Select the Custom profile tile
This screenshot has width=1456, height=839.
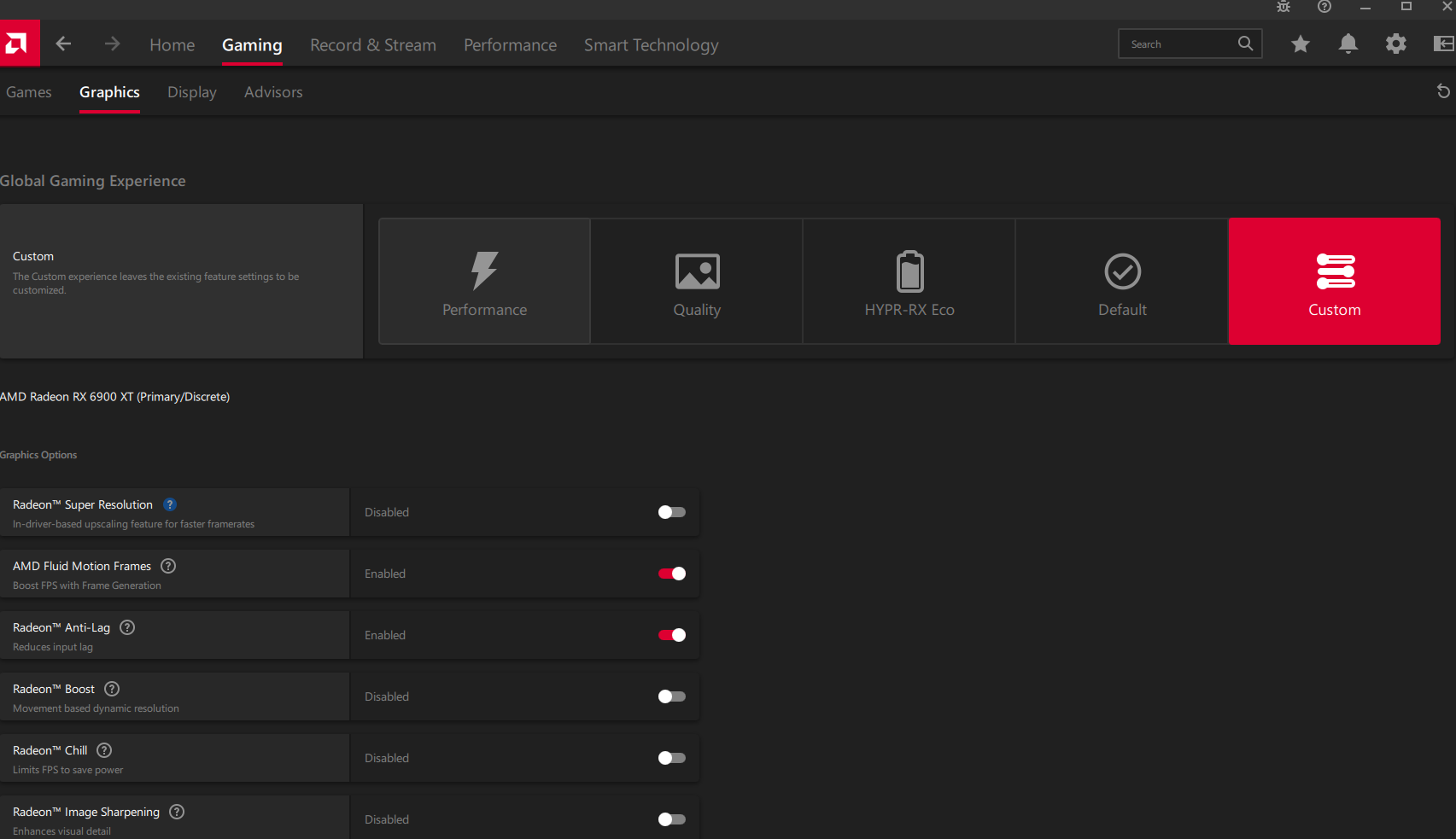(x=1335, y=281)
